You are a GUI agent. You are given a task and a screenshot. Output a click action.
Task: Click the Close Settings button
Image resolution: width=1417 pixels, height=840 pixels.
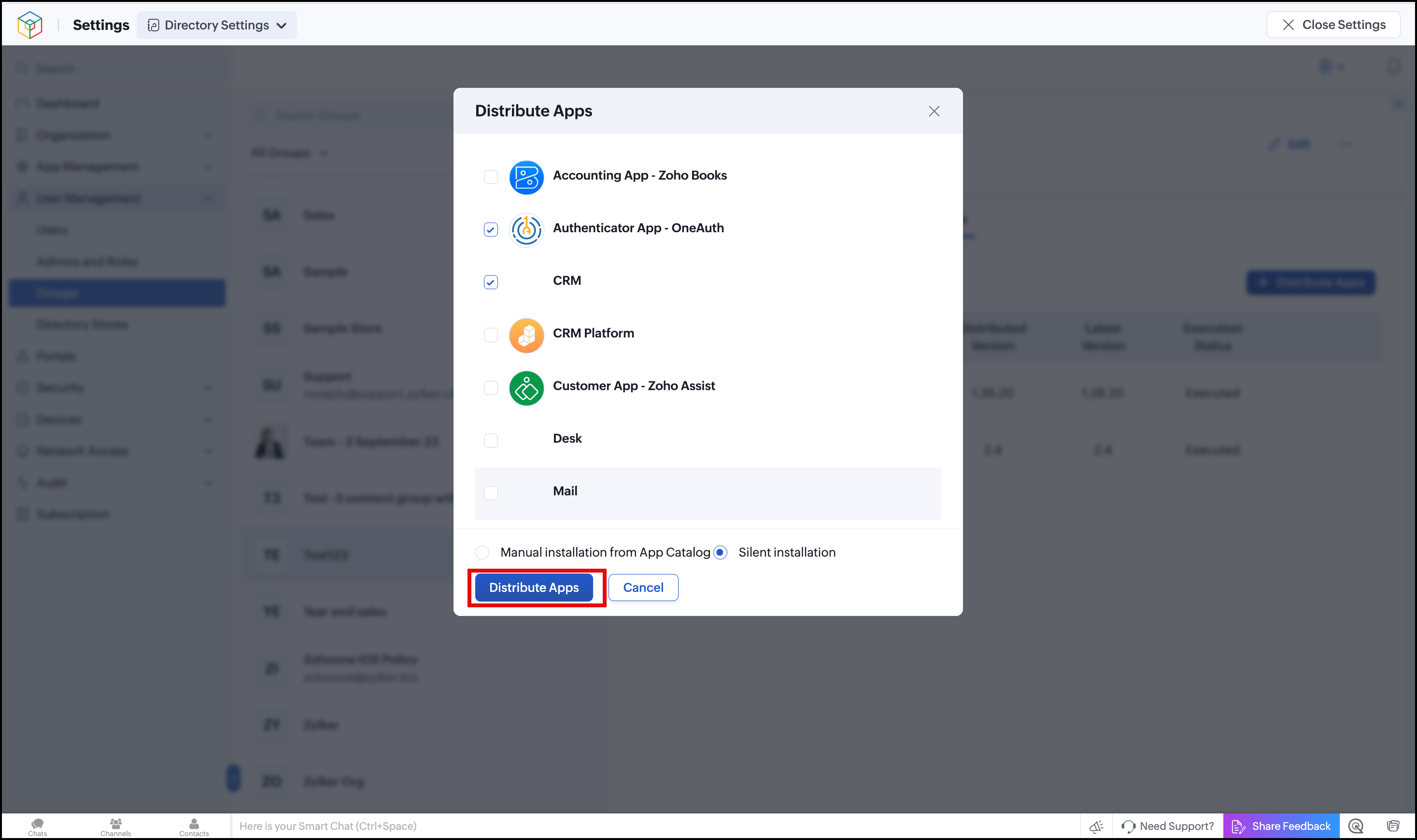tap(1333, 25)
